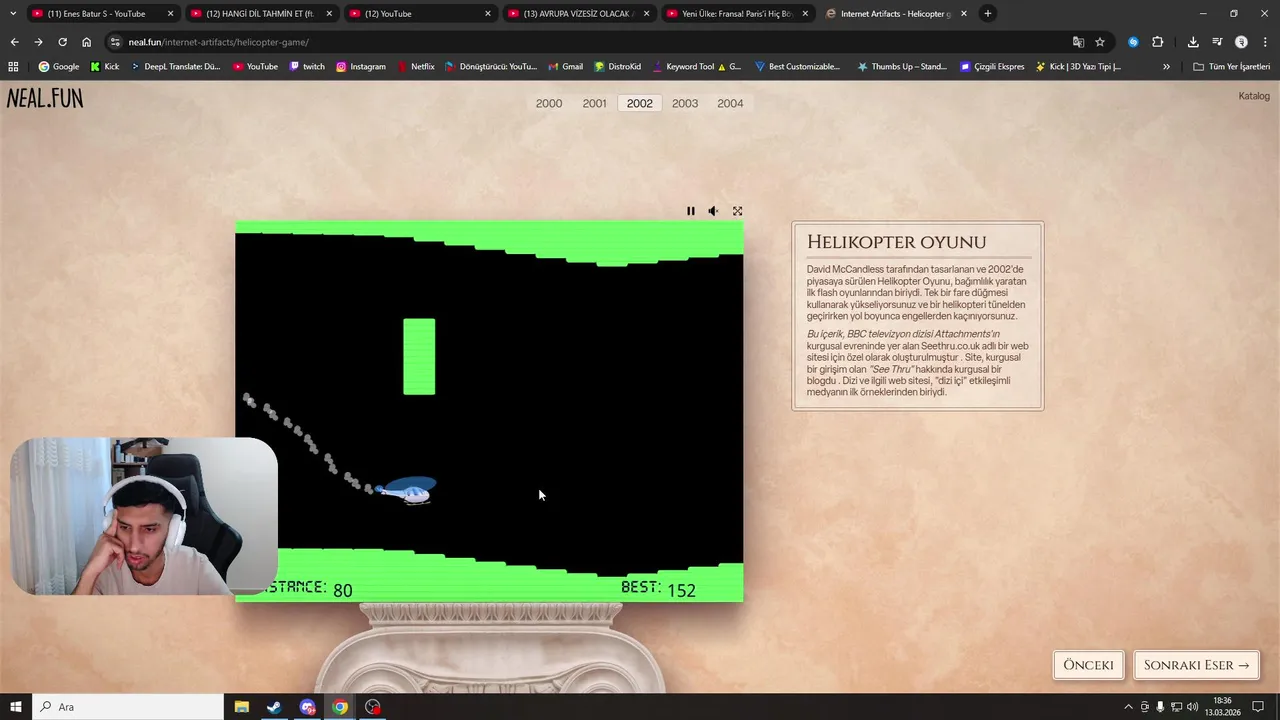This screenshot has width=1280, height=720.
Task: Open the tab search dropdown
Action: click(12, 14)
